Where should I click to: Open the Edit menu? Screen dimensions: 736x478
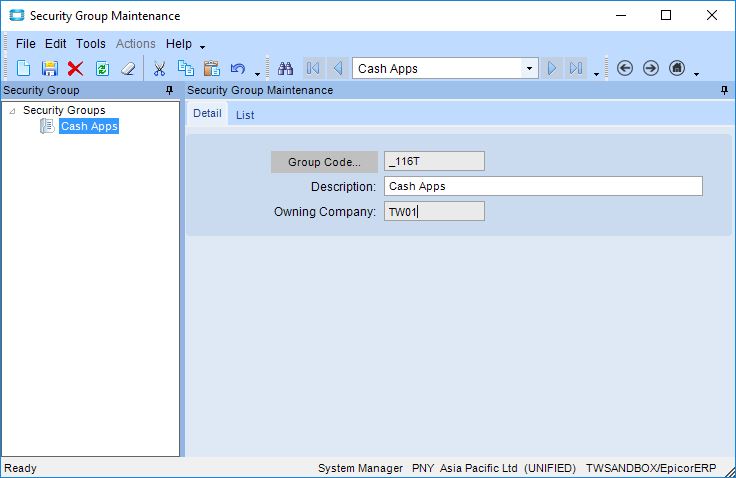point(55,44)
